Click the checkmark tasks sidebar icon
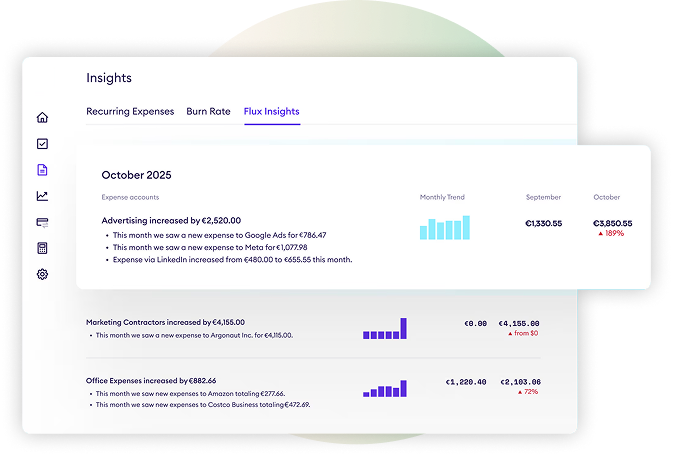 click(42, 143)
